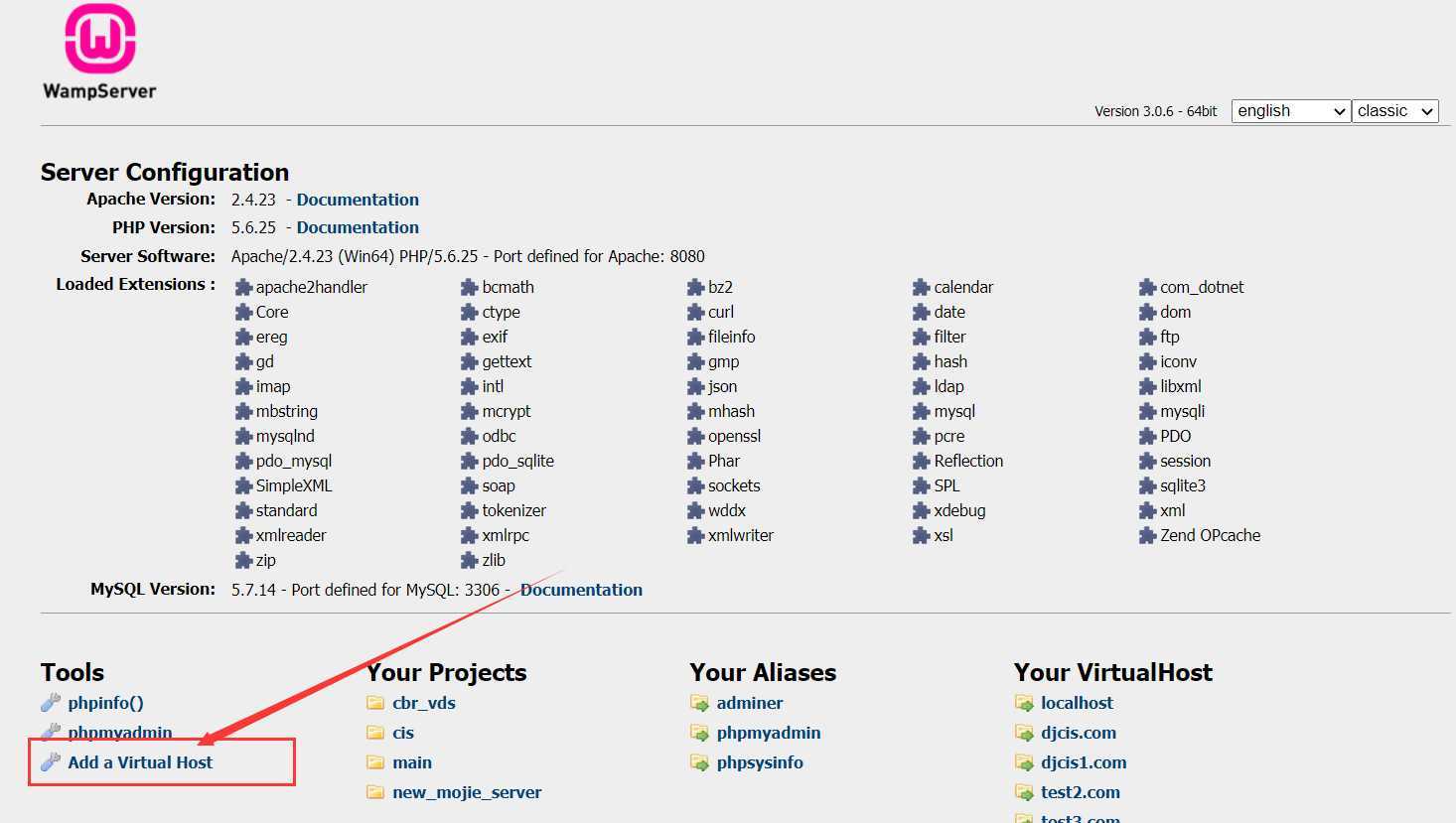Open PHP Version Documentation link
The height and width of the screenshot is (823, 1456).
click(358, 227)
